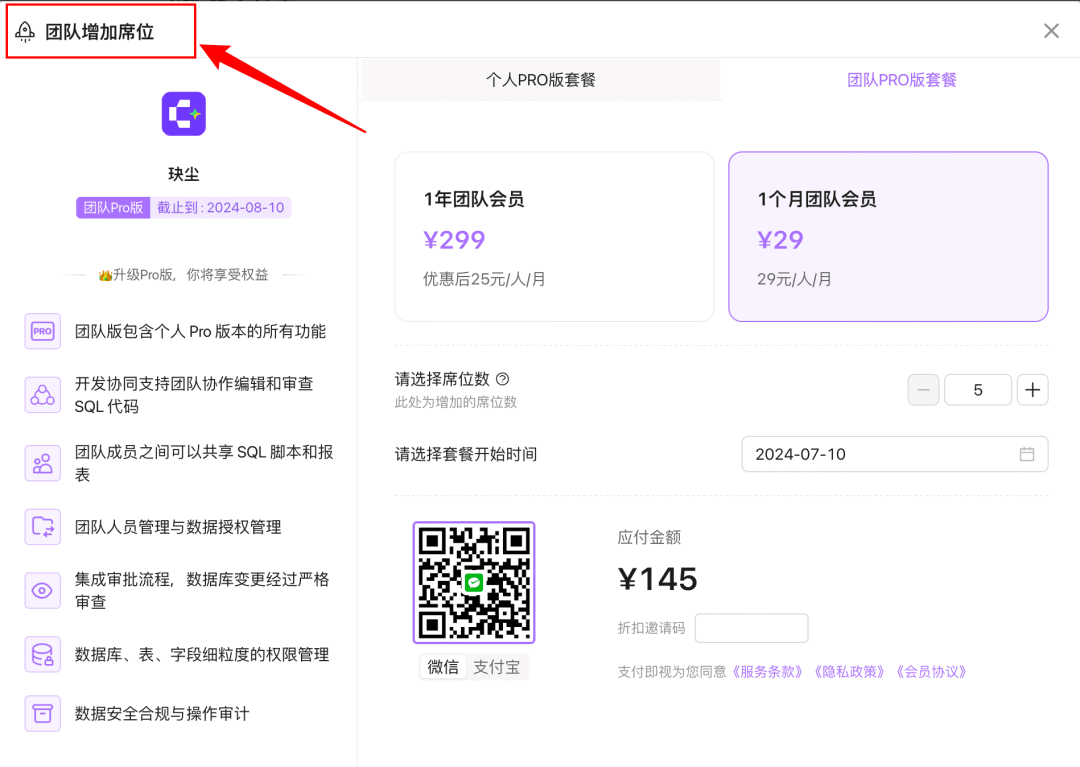Increase seat count with plus button
Viewport: 1080px width, 767px height.
pyautogui.click(x=1032, y=390)
